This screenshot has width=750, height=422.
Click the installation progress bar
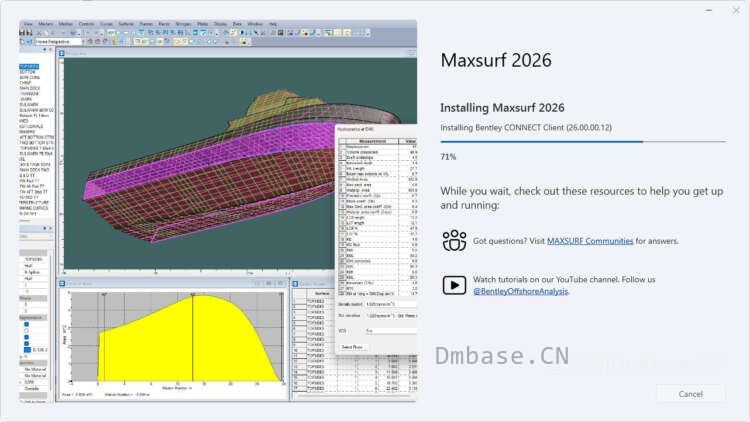[x=583, y=142]
